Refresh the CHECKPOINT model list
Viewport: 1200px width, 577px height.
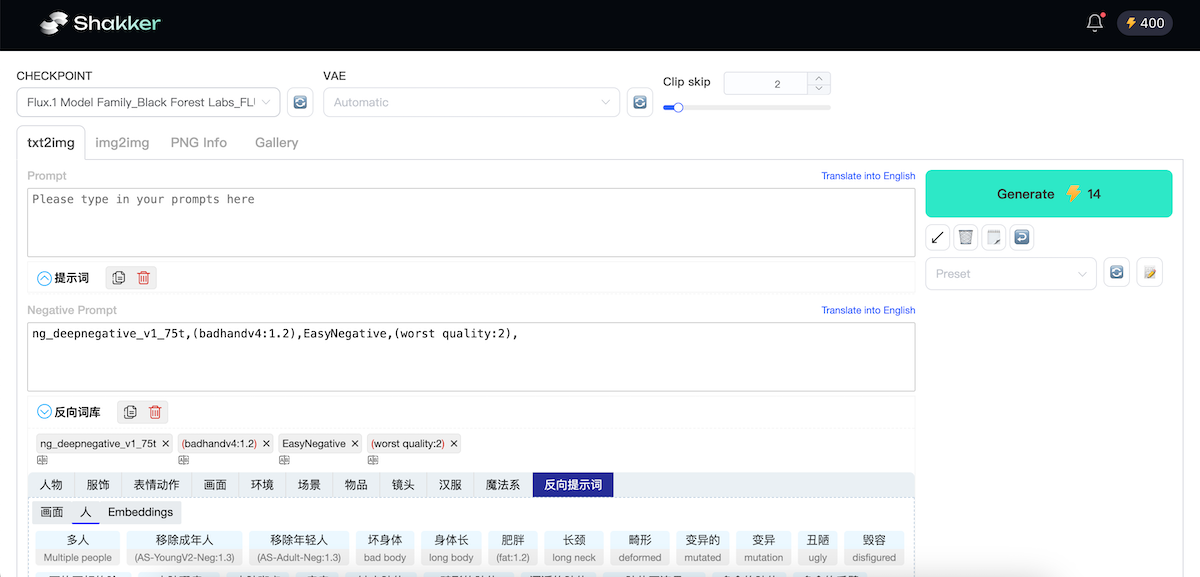pos(300,102)
